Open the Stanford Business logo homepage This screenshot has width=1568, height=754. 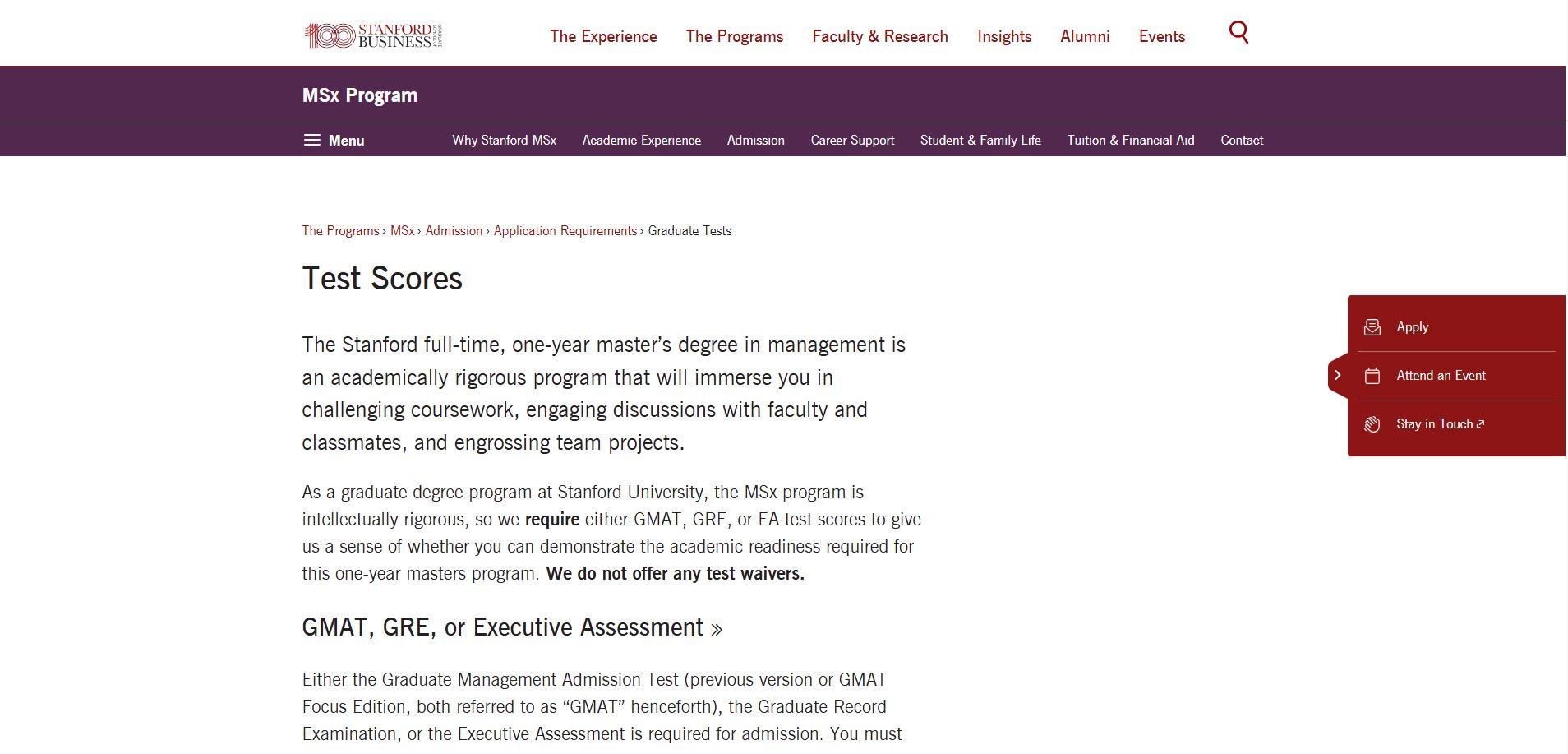pos(374,36)
